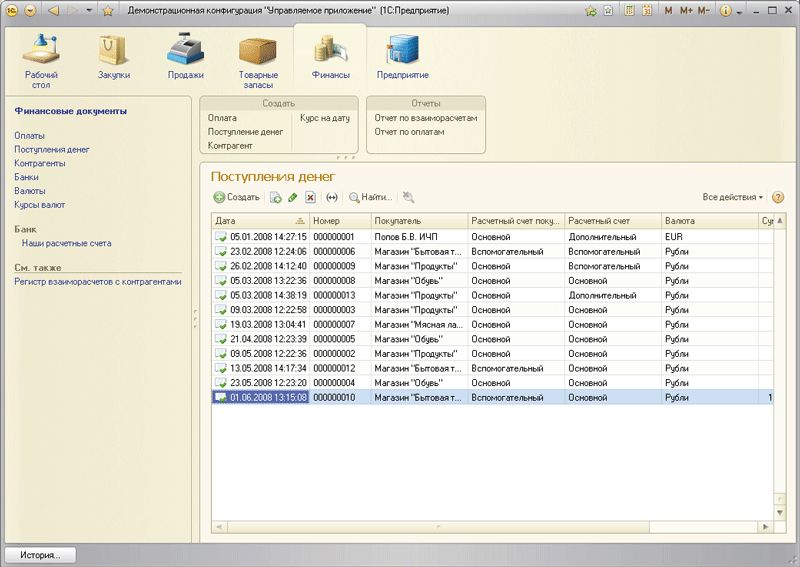Click the red mark-for-deletion icon
The height and width of the screenshot is (567, 800).
(311, 198)
